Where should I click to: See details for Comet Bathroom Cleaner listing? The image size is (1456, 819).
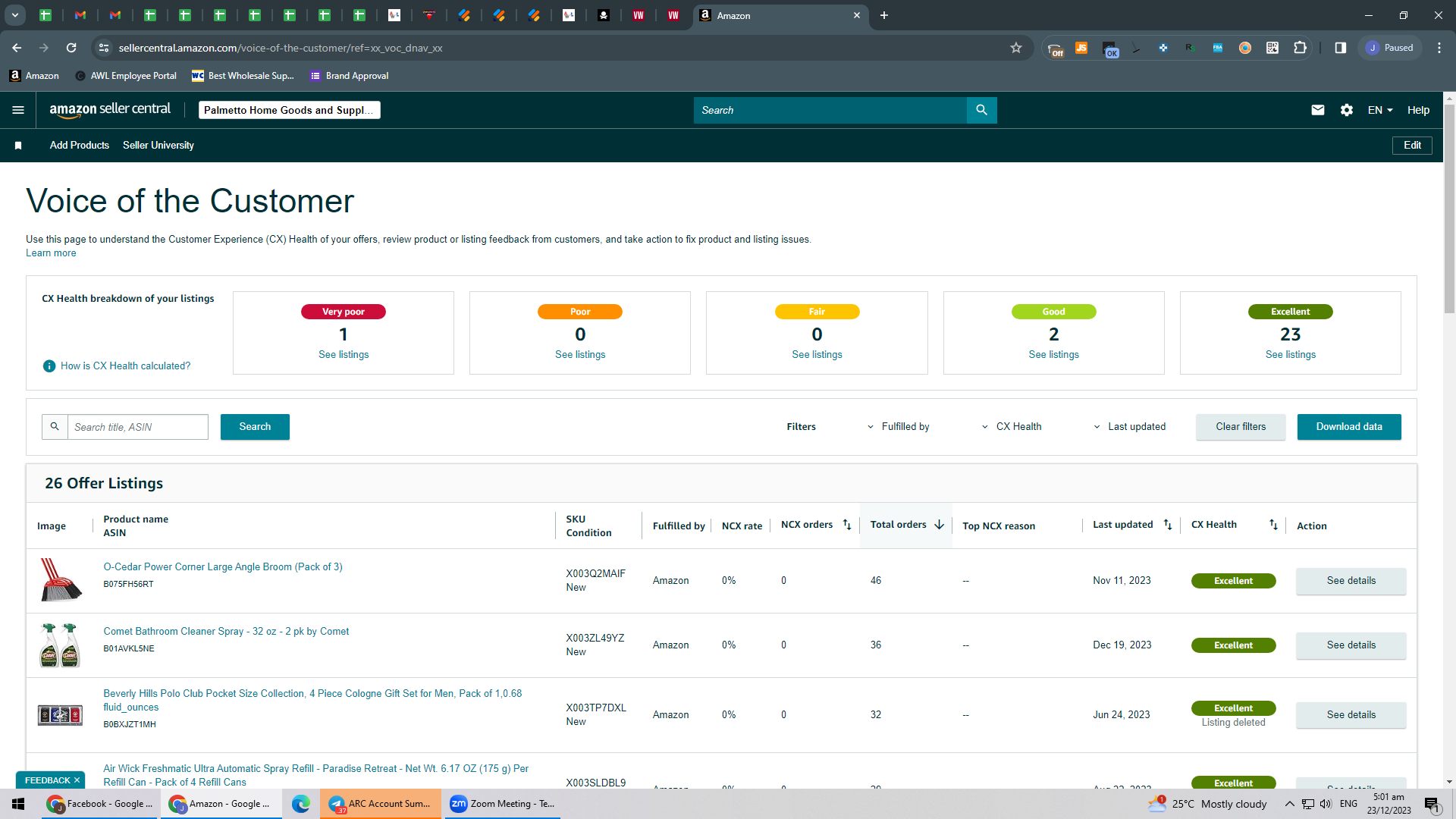pyautogui.click(x=1351, y=645)
